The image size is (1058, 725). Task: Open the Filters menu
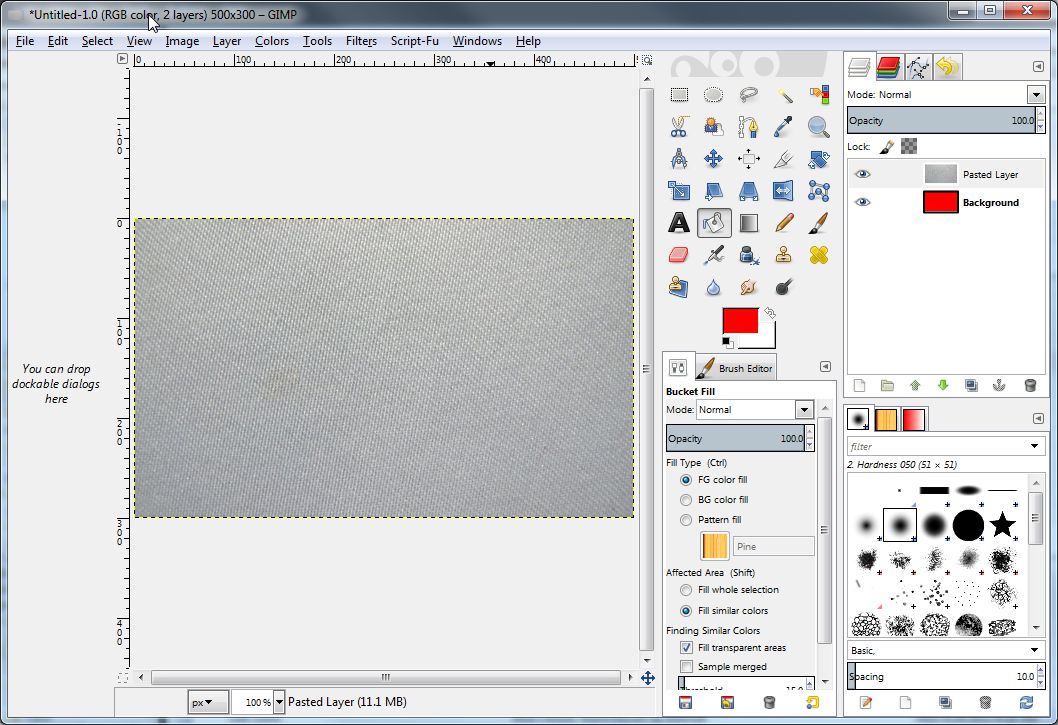pos(361,41)
